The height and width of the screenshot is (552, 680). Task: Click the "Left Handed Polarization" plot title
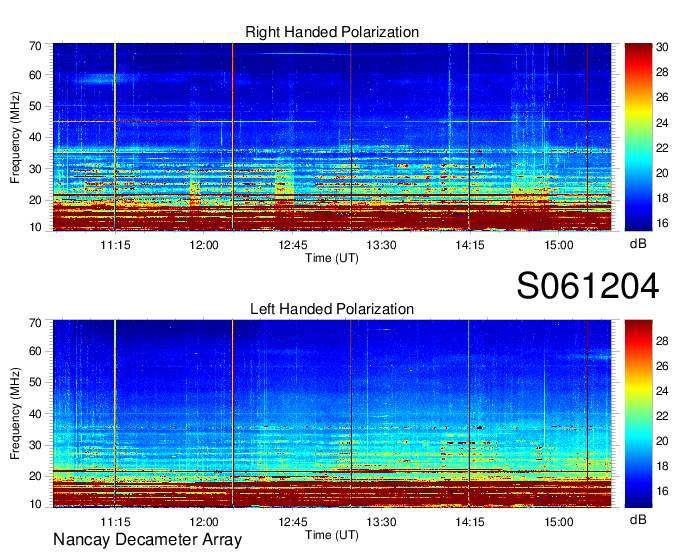[332, 309]
